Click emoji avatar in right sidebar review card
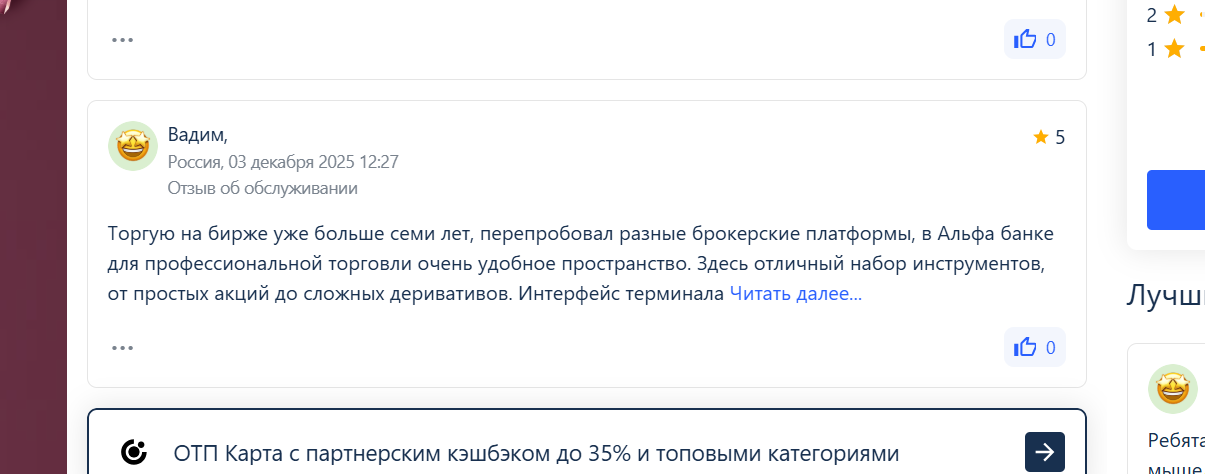Image resolution: width=1205 pixels, height=474 pixels. pos(1172,389)
